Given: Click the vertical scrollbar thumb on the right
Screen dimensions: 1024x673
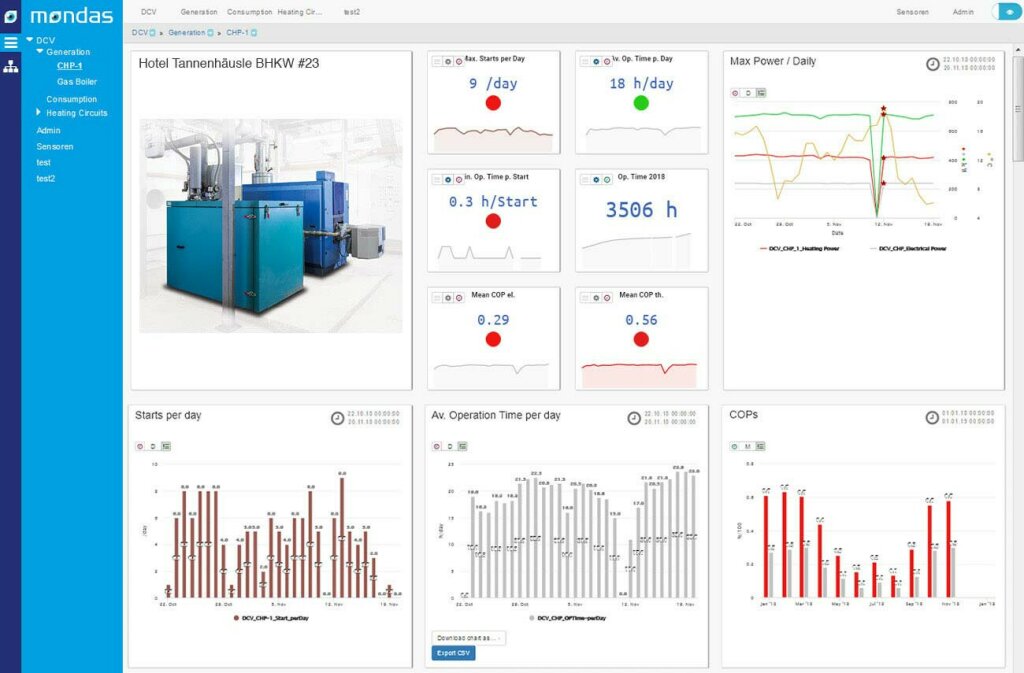Looking at the screenshot, I should point(1017,108).
